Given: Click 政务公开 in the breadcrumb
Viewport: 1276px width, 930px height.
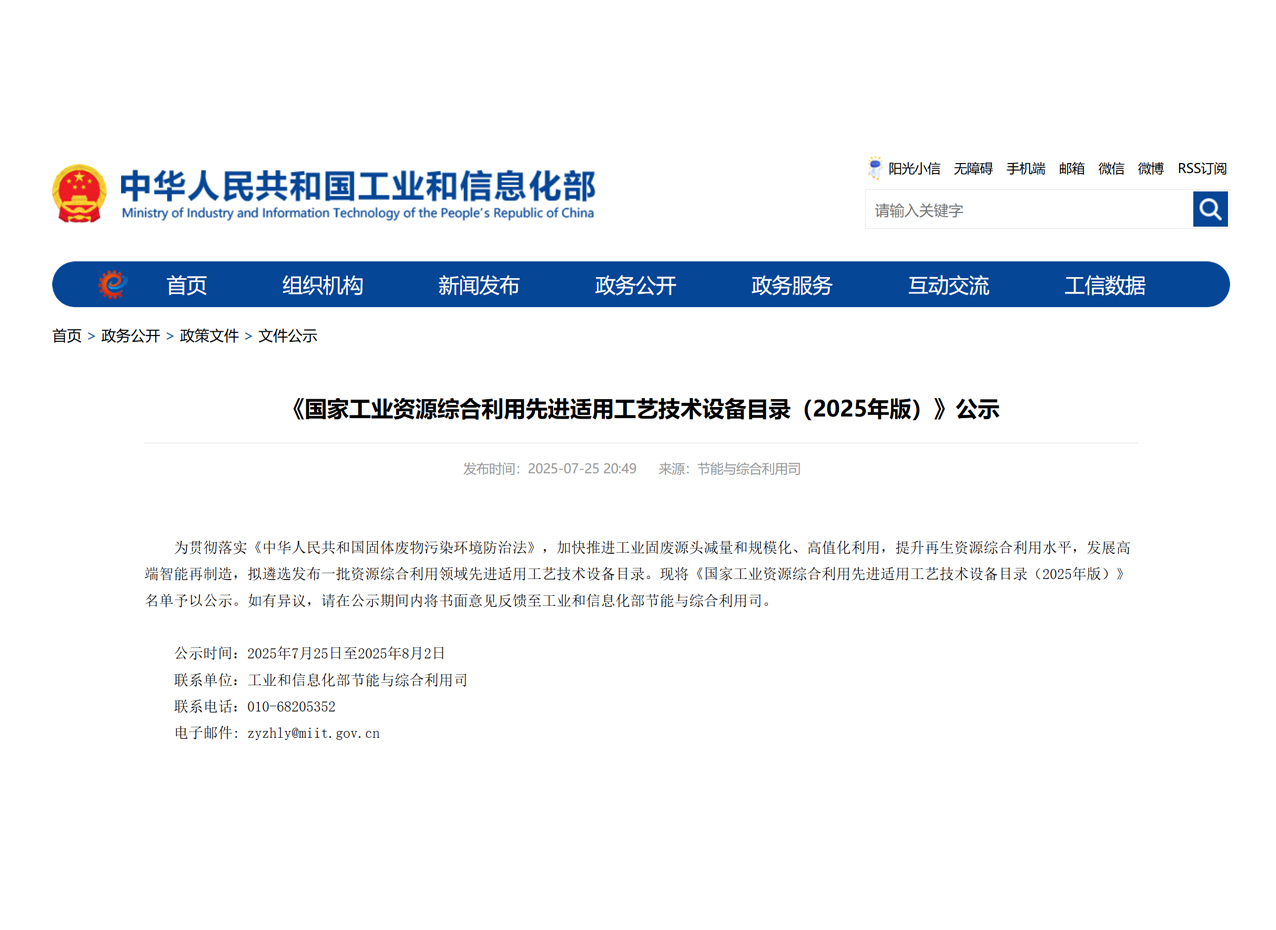Looking at the screenshot, I should pos(131,336).
